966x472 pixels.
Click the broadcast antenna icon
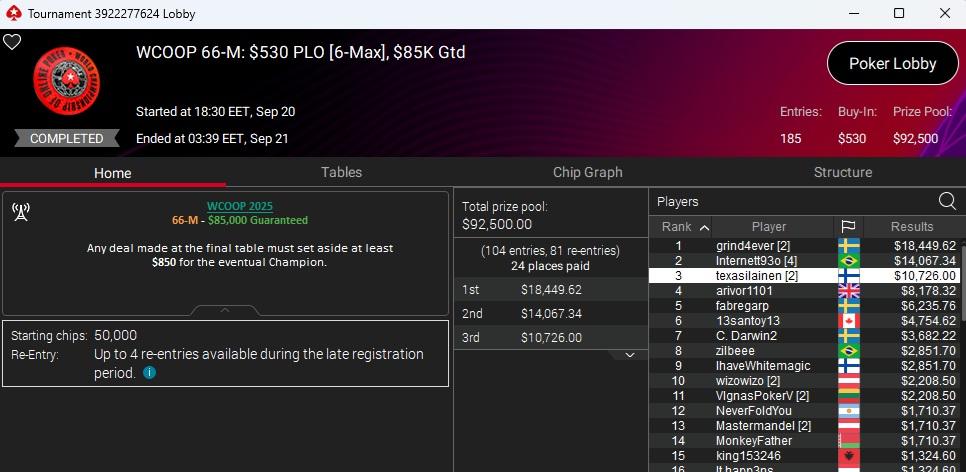click(20, 211)
